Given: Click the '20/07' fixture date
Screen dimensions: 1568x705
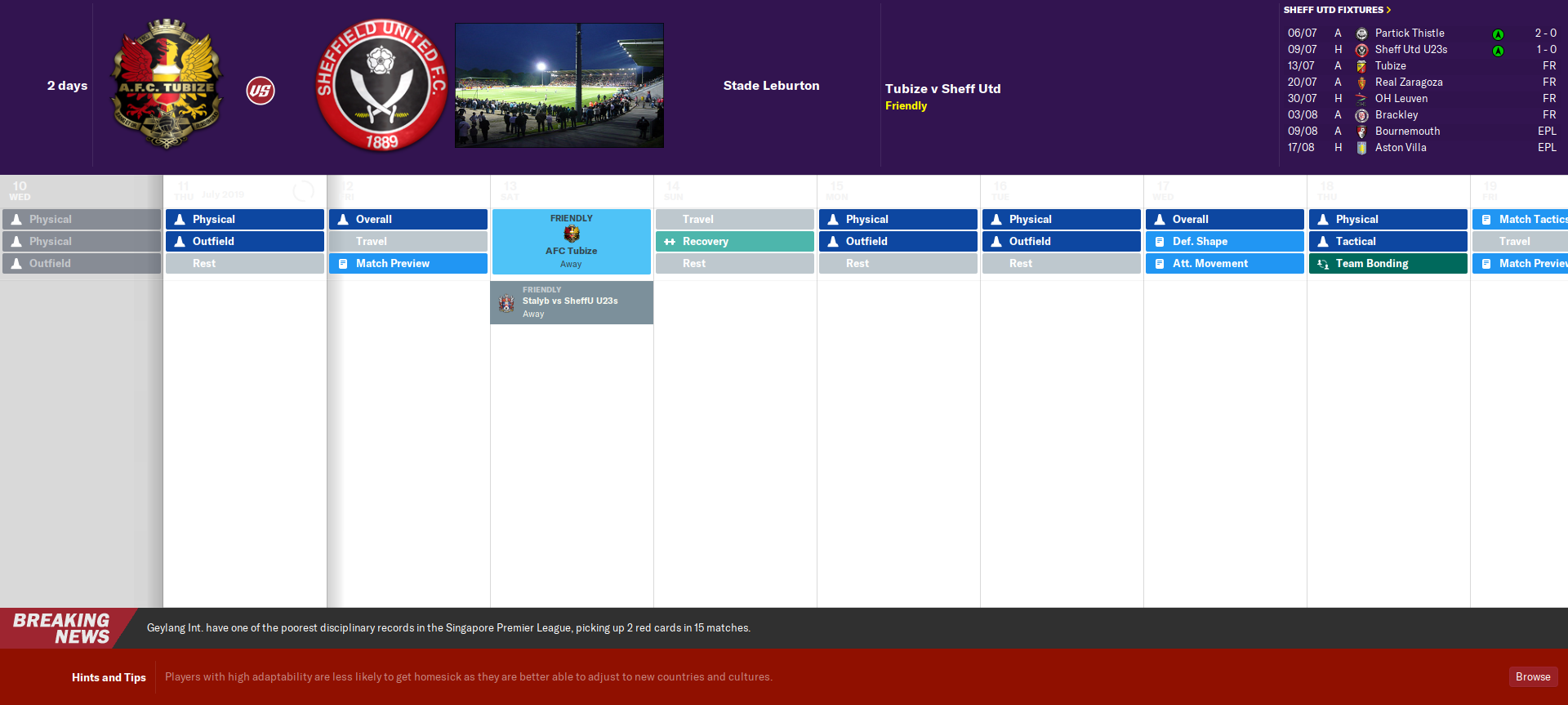Looking at the screenshot, I should (x=1303, y=83).
